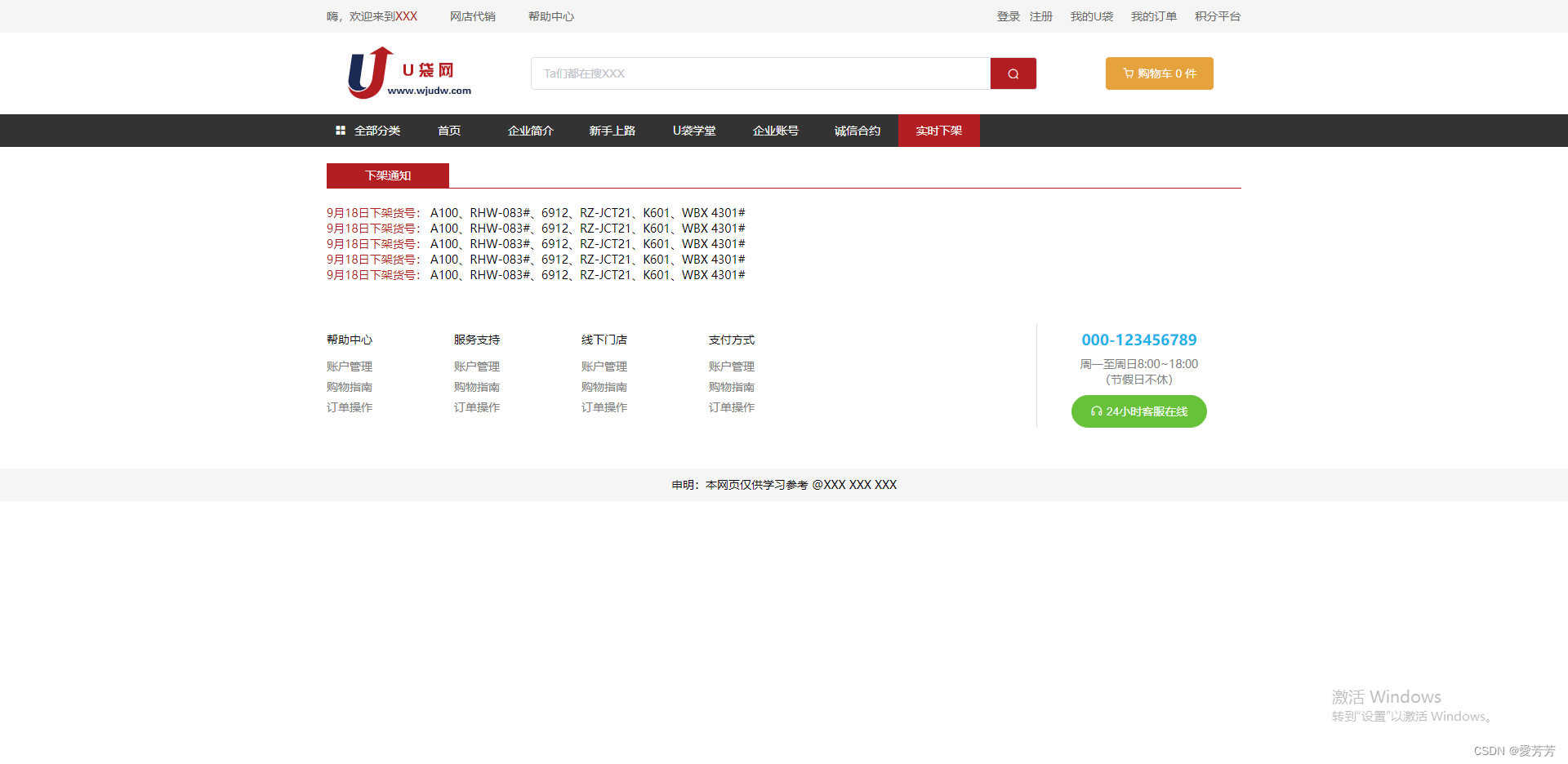Screen dimensions: 1568x764
Task: Click 订单操作 under 线下门店 footer column
Action: coord(604,407)
